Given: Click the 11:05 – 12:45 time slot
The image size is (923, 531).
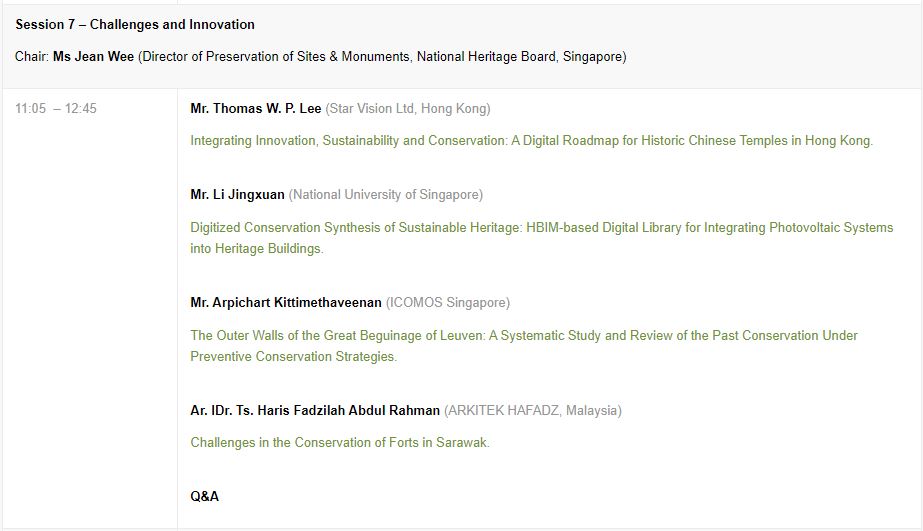Looking at the screenshot, I should pos(56,109).
